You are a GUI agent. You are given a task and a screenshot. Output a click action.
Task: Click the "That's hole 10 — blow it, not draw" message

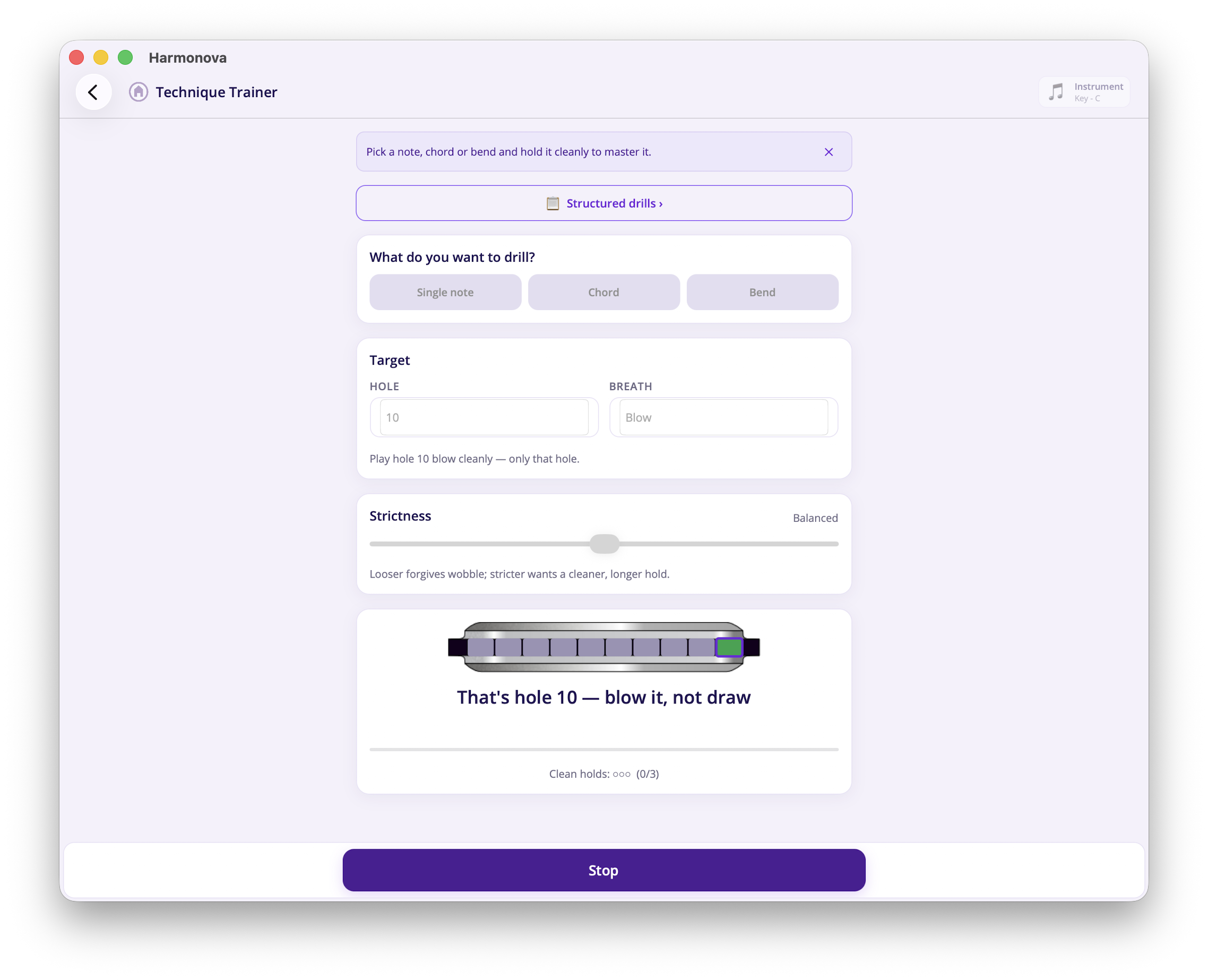604,698
